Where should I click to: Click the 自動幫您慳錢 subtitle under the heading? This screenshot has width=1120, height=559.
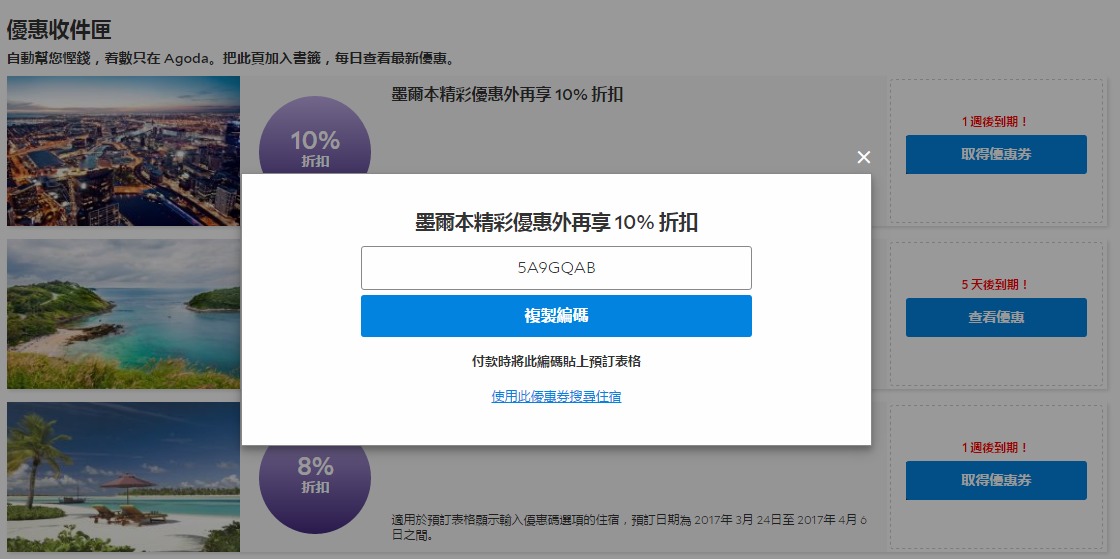[x=230, y=59]
